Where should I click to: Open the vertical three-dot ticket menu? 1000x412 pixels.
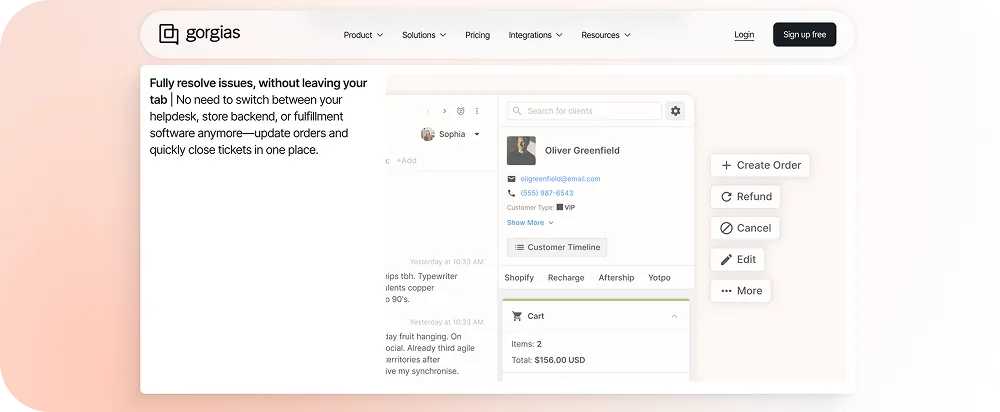(x=476, y=111)
